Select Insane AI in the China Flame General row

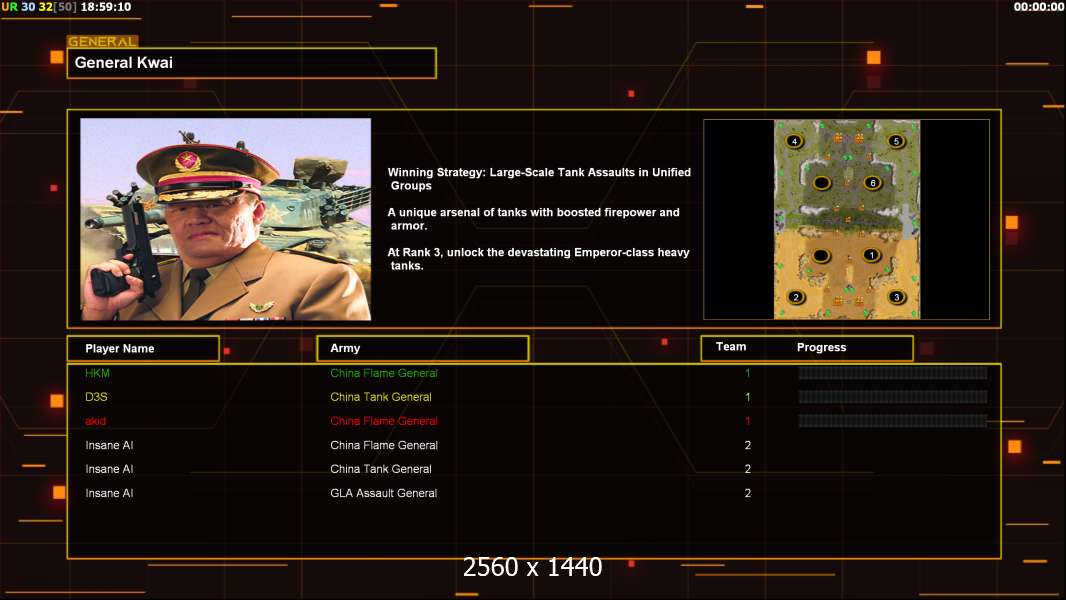point(109,445)
